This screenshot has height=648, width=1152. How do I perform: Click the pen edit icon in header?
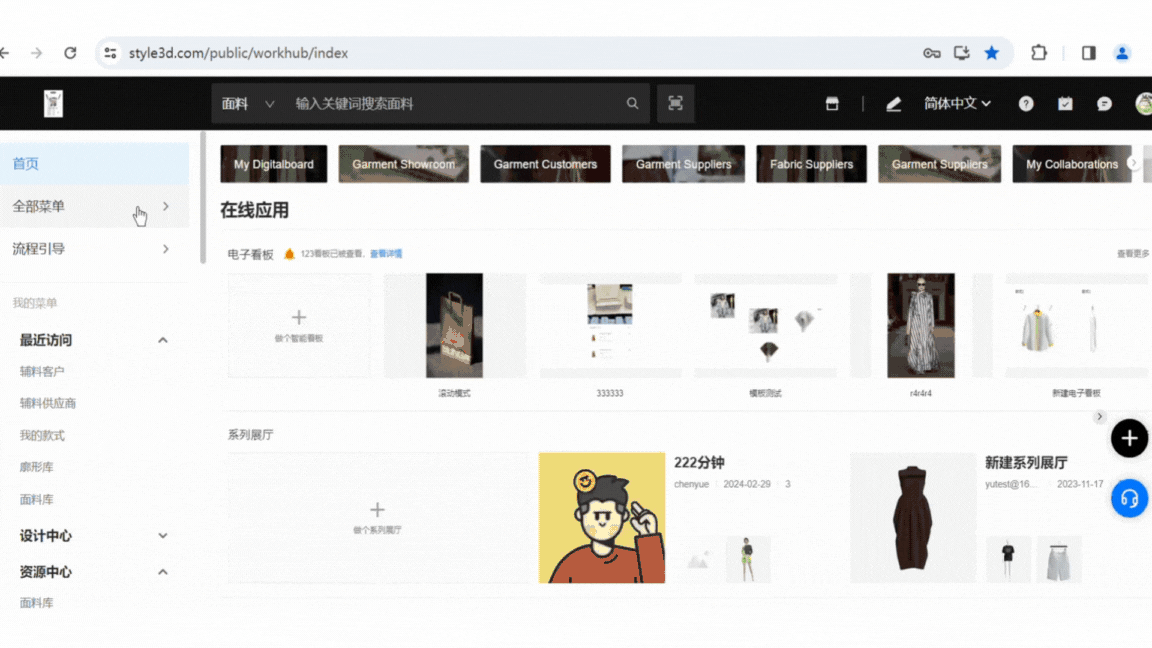point(893,104)
